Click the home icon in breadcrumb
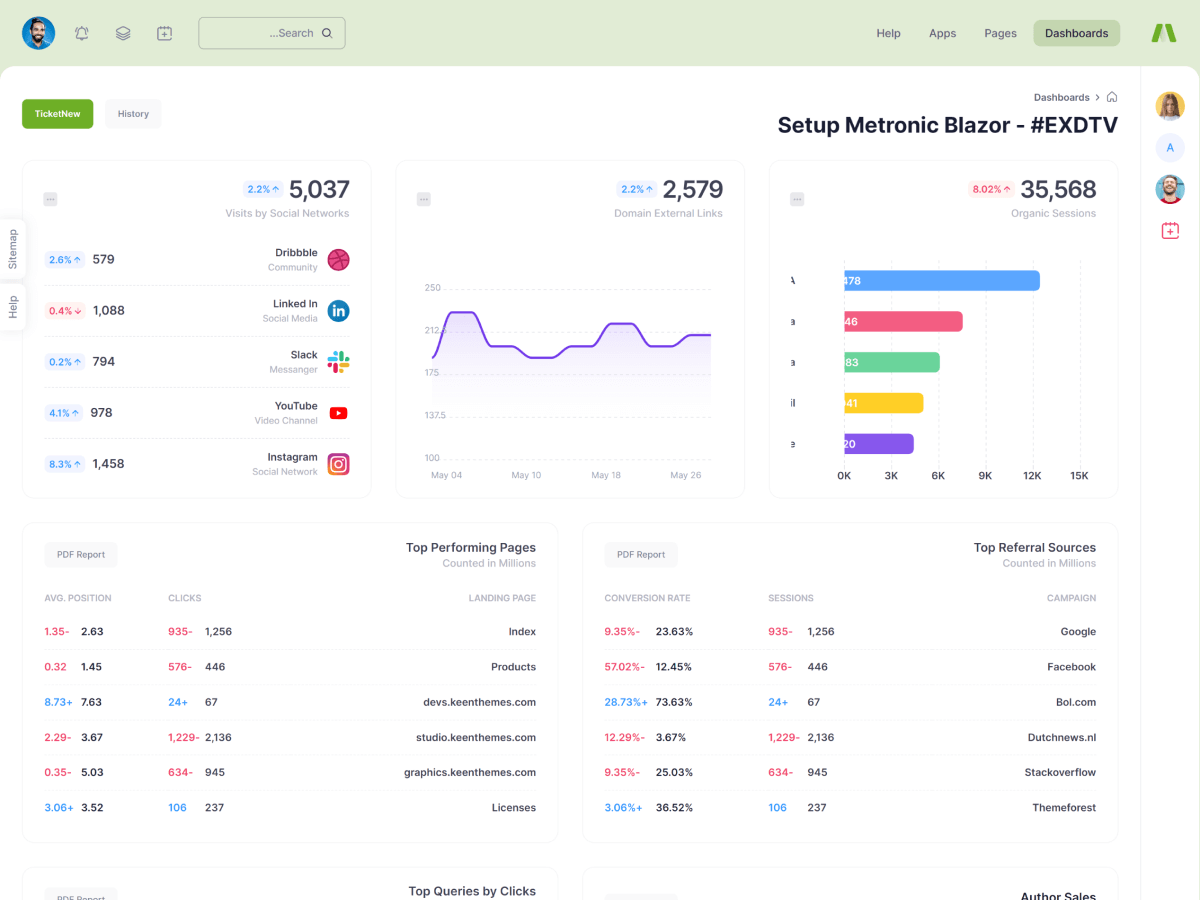 pos(1112,97)
